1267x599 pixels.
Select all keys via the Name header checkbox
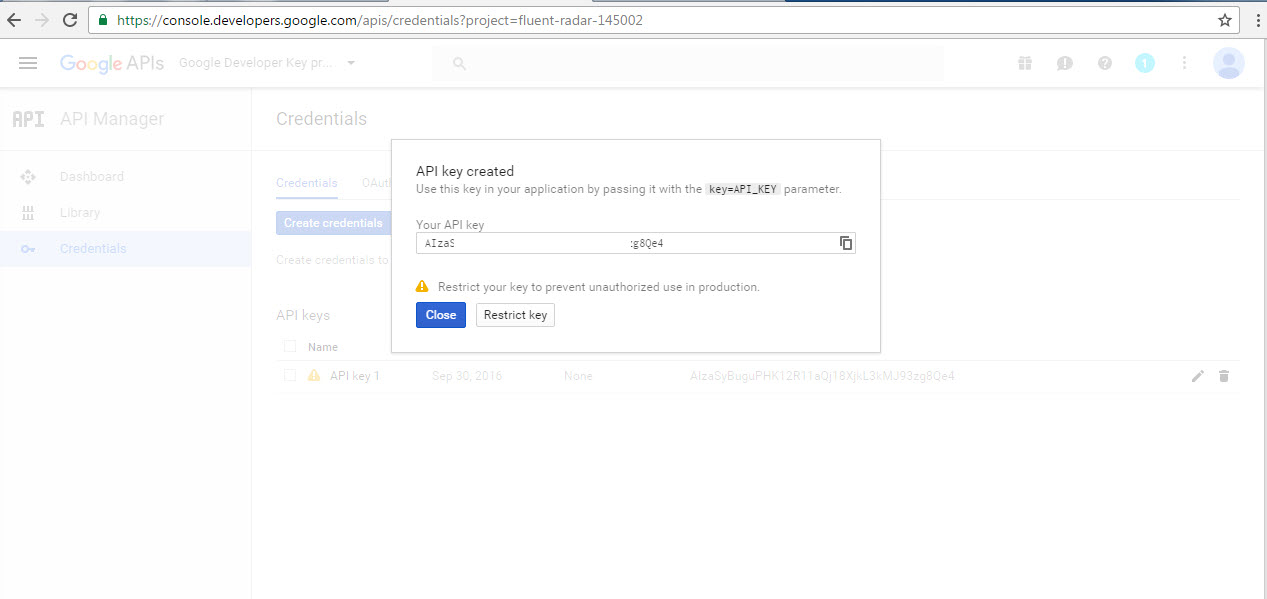point(290,346)
